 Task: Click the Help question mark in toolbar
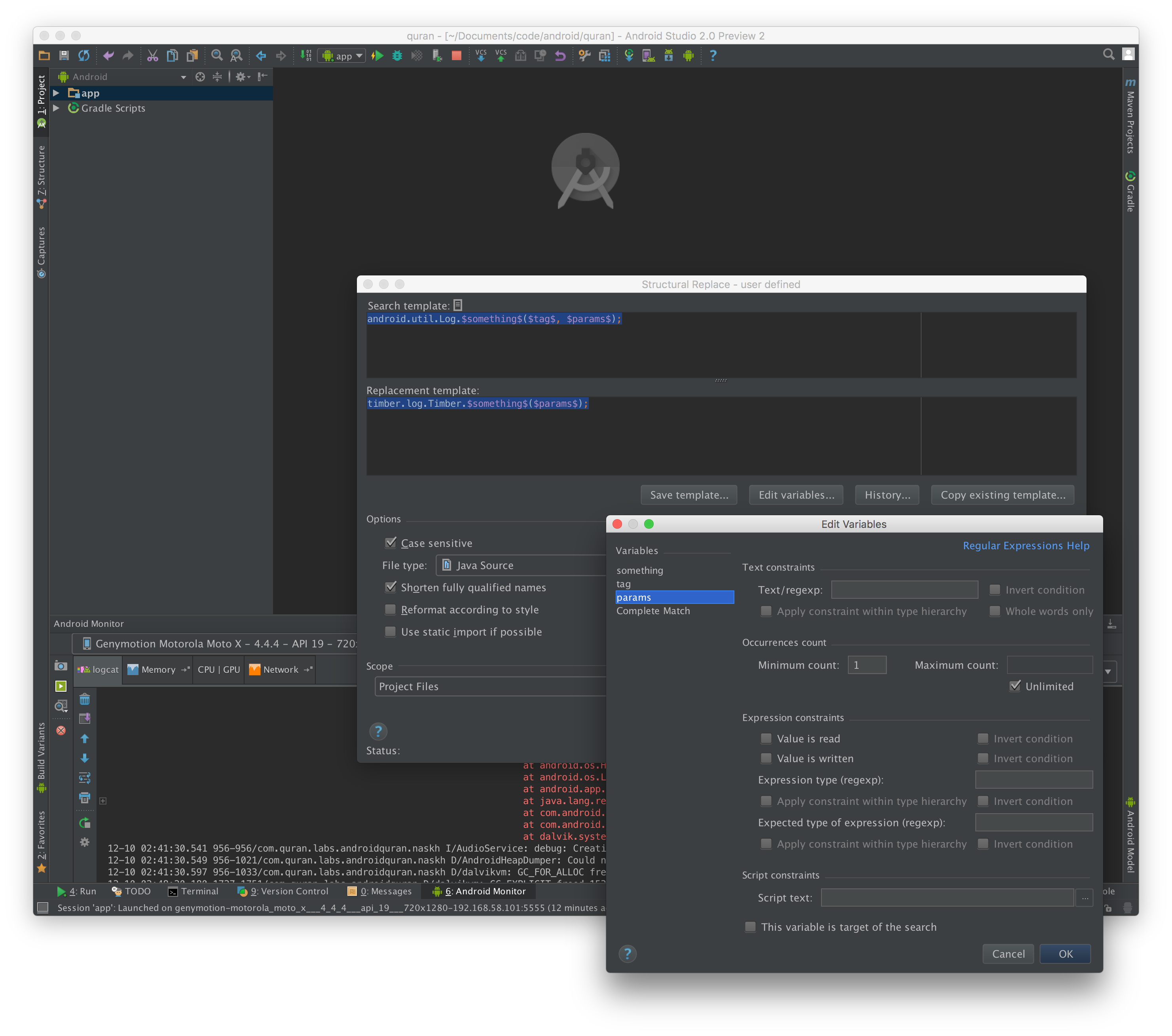point(713,56)
